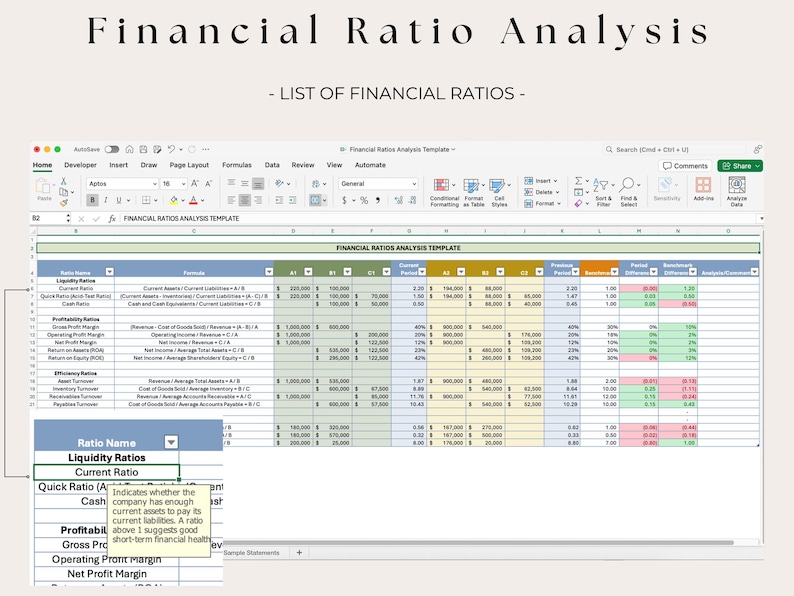
Task: Toggle Merge and Center button
Action: (315, 201)
